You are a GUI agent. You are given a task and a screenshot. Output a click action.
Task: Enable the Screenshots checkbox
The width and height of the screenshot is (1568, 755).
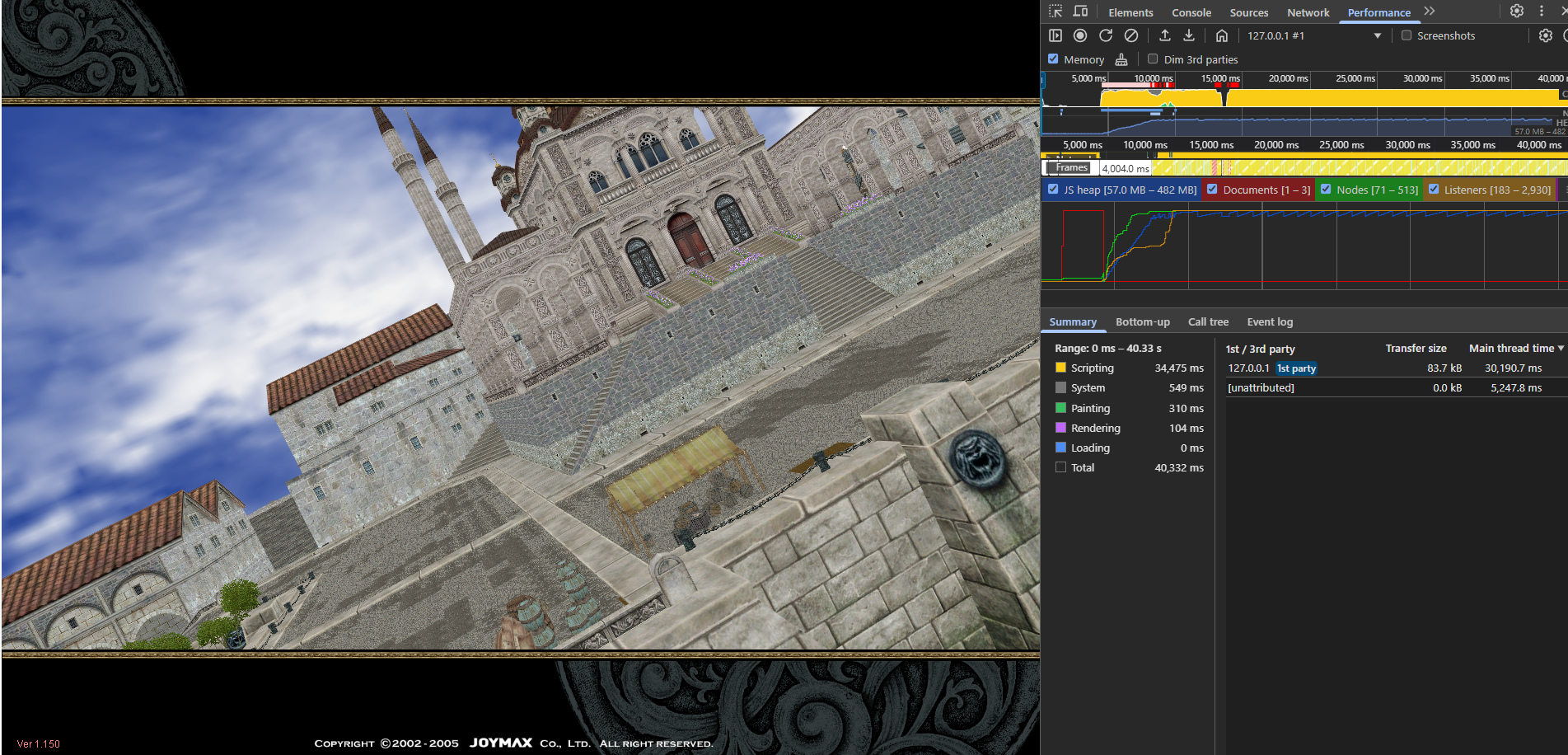click(x=1407, y=35)
